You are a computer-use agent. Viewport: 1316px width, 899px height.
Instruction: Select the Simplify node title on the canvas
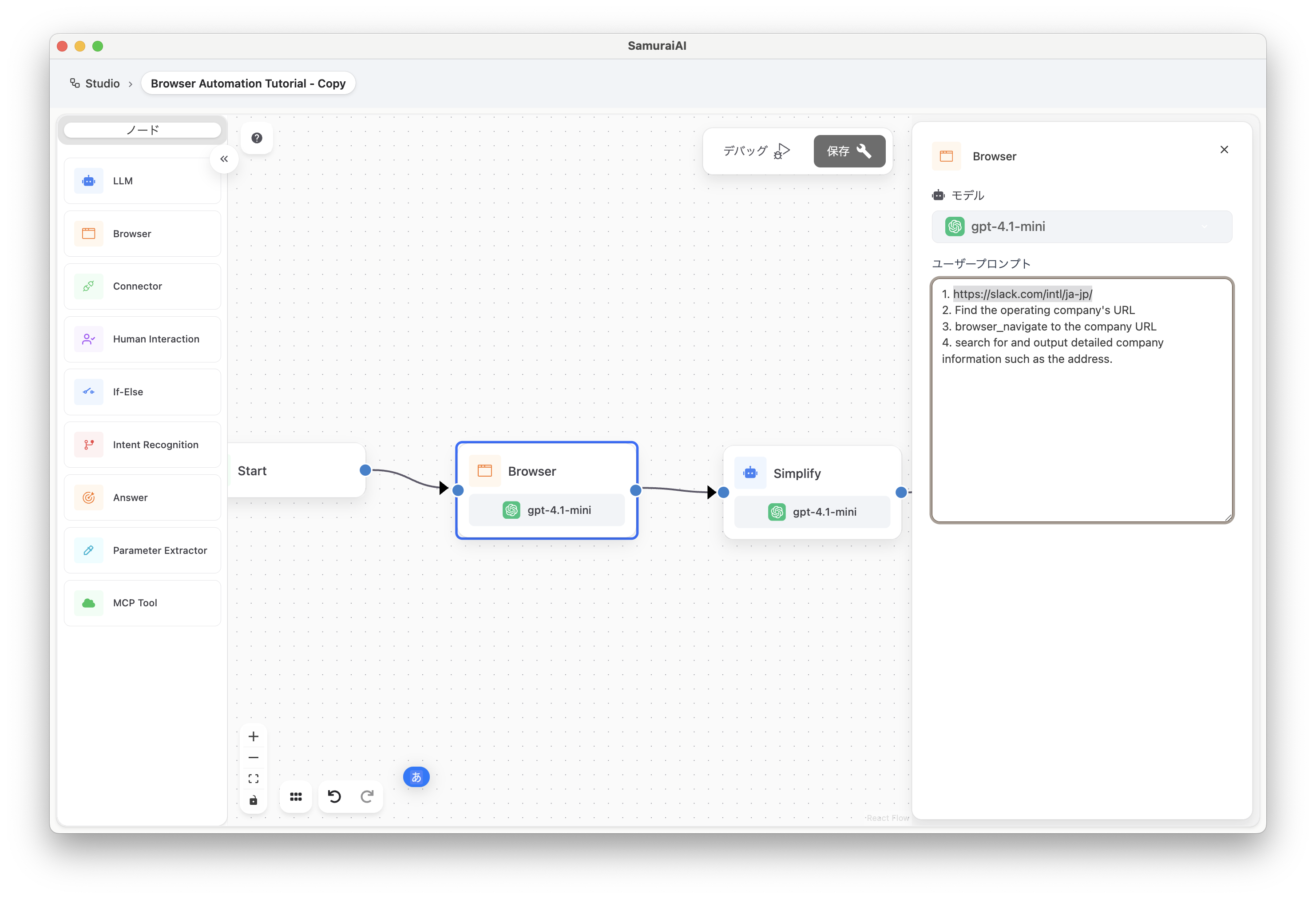click(797, 473)
